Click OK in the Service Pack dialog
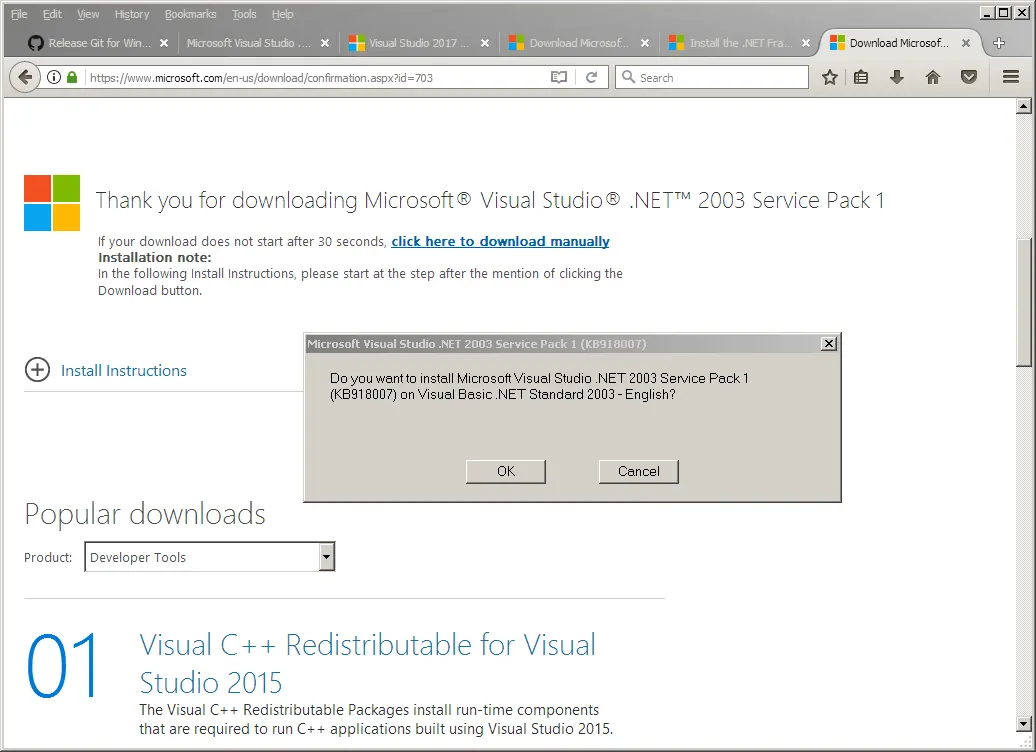Image resolution: width=1036 pixels, height=752 pixels. (505, 471)
